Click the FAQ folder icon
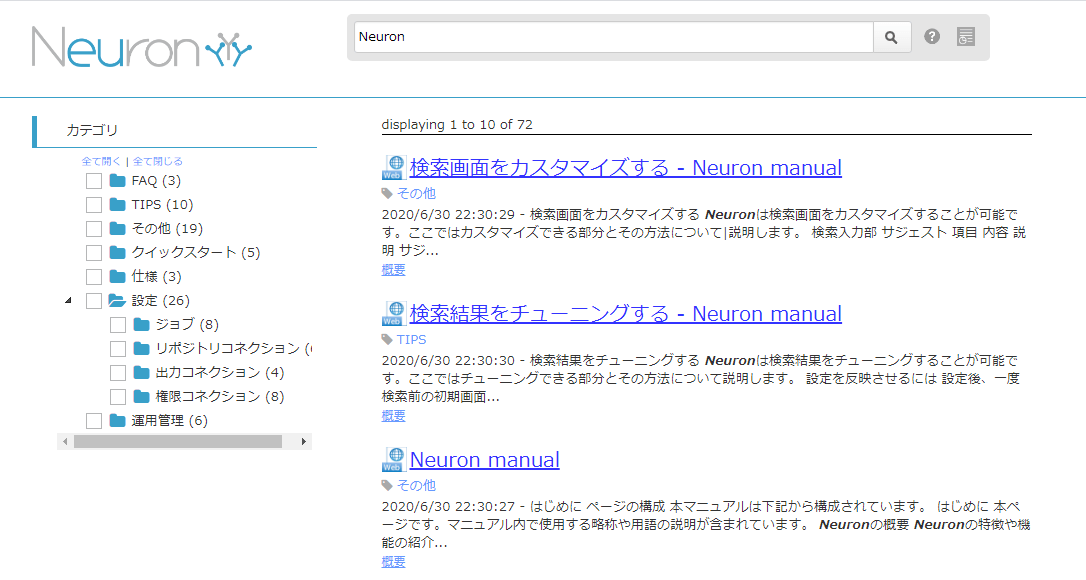Image resolution: width=1086 pixels, height=580 pixels. 118,181
